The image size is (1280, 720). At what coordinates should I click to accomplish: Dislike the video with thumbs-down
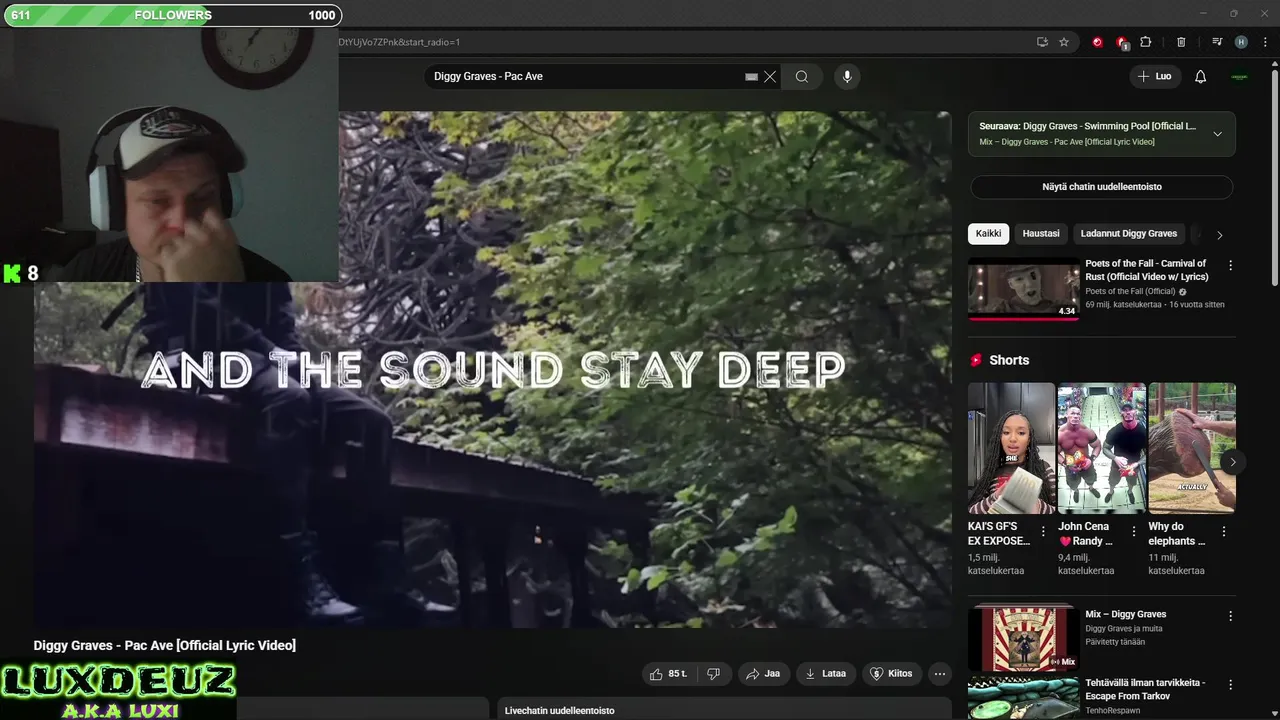[713, 674]
